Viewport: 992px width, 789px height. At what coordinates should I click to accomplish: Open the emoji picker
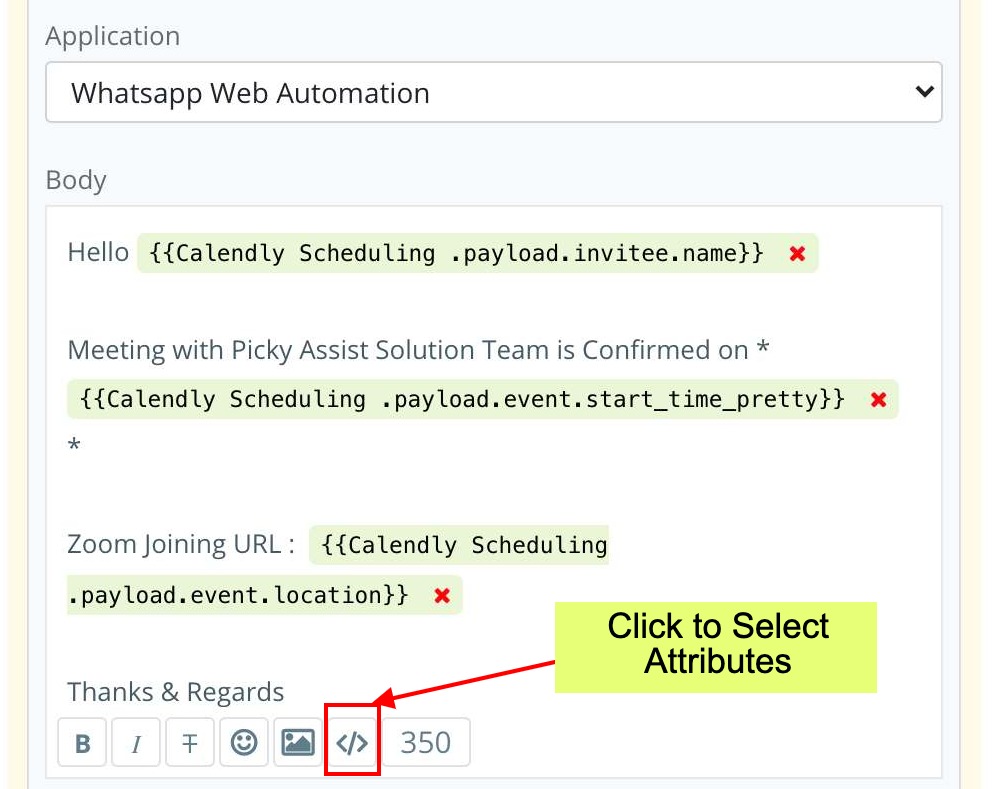(x=244, y=742)
